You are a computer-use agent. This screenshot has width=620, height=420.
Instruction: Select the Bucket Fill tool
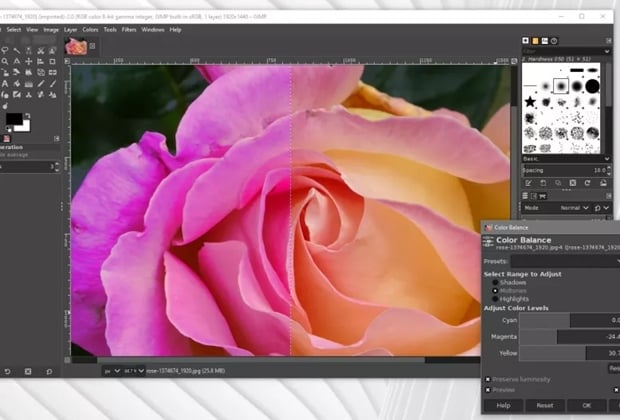[x=17, y=84]
